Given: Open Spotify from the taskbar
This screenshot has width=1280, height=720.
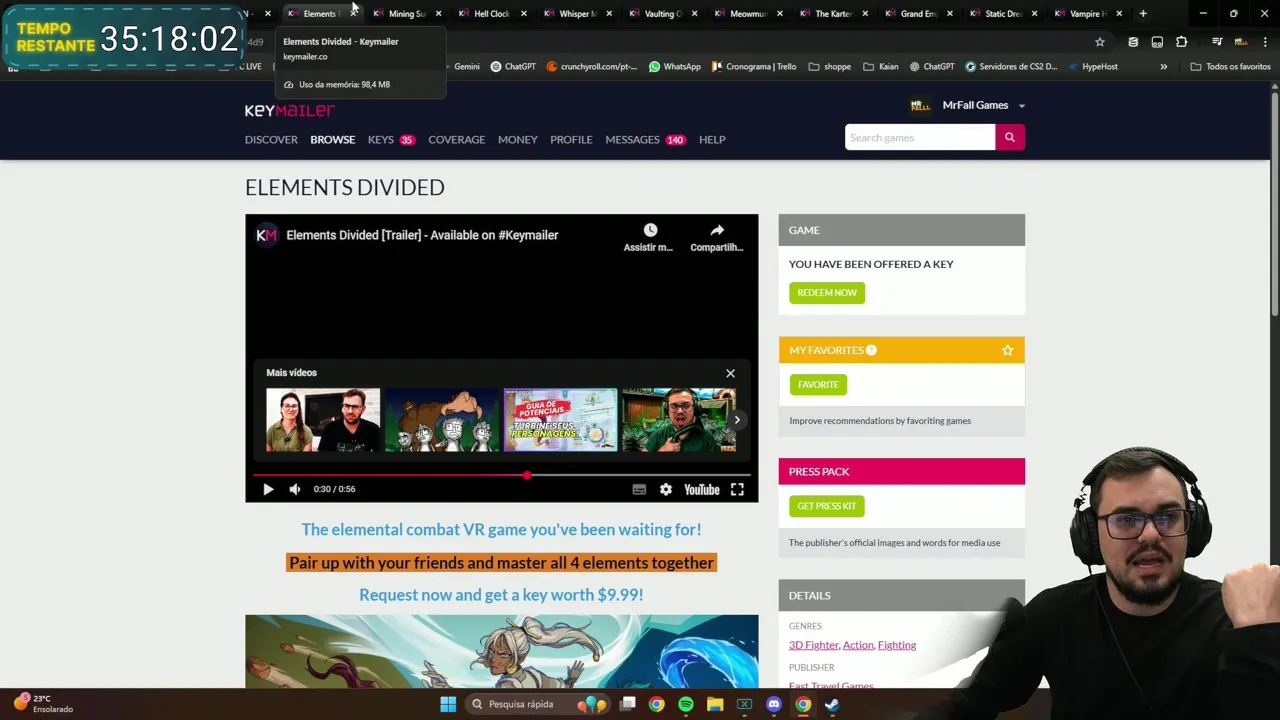Looking at the screenshot, I should [x=686, y=704].
